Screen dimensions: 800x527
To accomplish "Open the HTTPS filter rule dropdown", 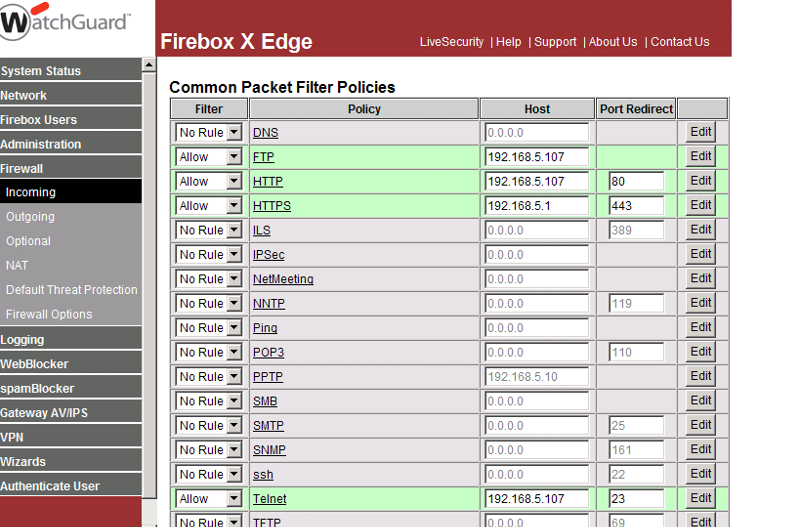I will (209, 206).
